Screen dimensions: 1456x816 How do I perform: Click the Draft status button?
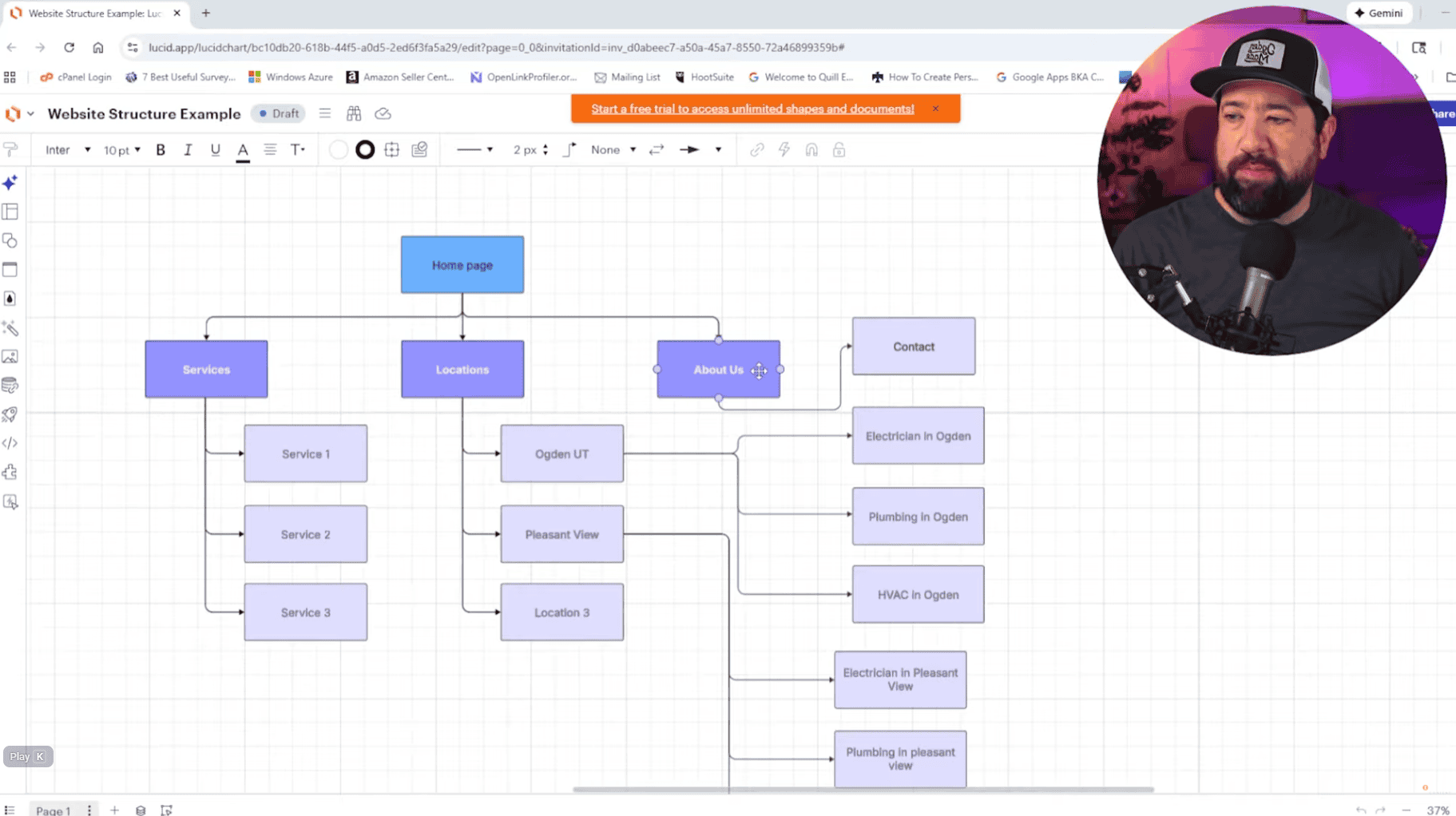coord(279,113)
